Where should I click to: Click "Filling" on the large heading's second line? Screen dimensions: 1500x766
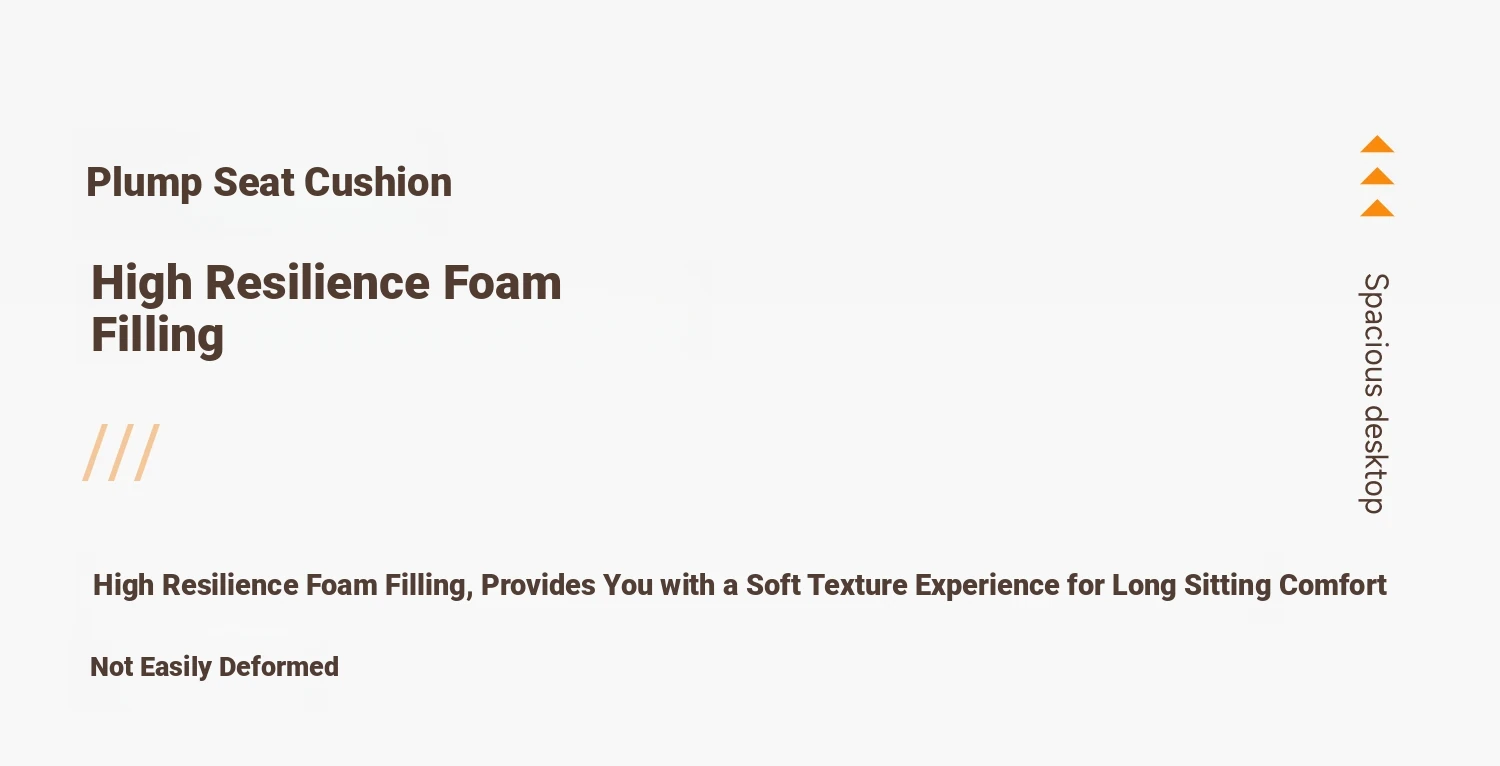pyautogui.click(x=157, y=335)
